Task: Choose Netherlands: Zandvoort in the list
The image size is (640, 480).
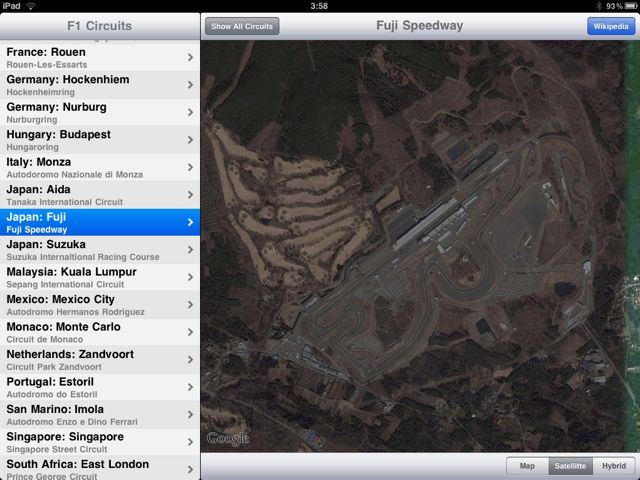Action: [100, 360]
